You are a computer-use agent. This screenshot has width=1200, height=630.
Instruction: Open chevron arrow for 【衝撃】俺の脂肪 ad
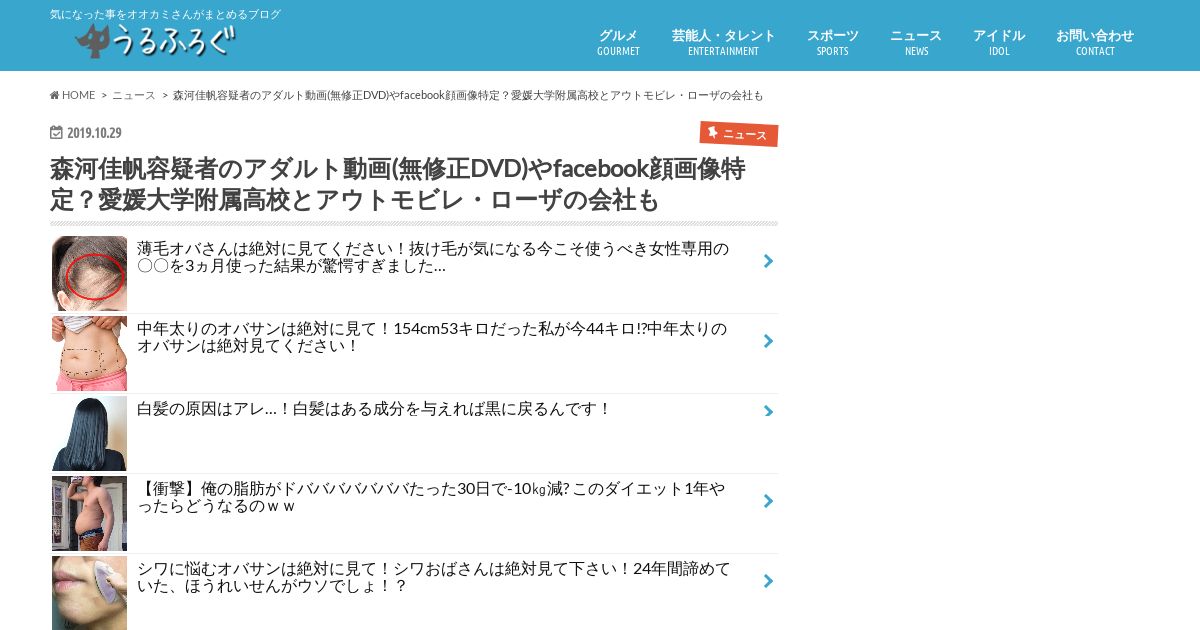coord(768,501)
